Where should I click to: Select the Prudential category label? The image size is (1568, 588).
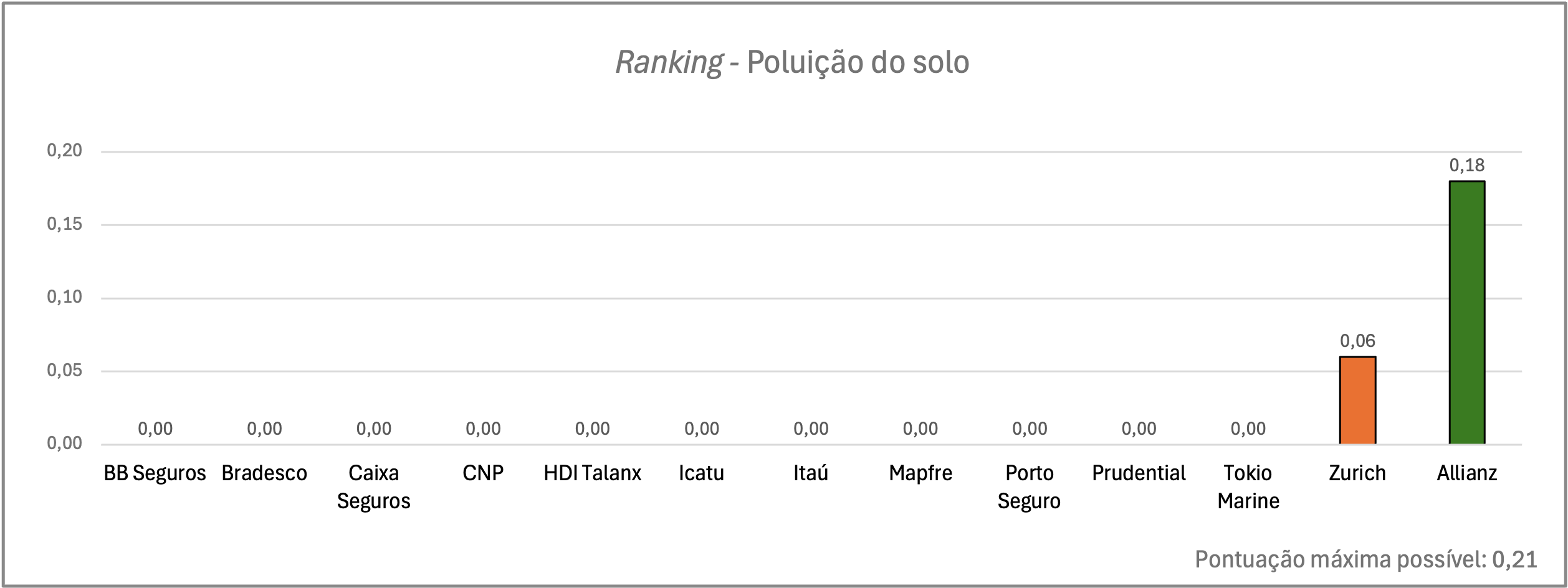1139,473
